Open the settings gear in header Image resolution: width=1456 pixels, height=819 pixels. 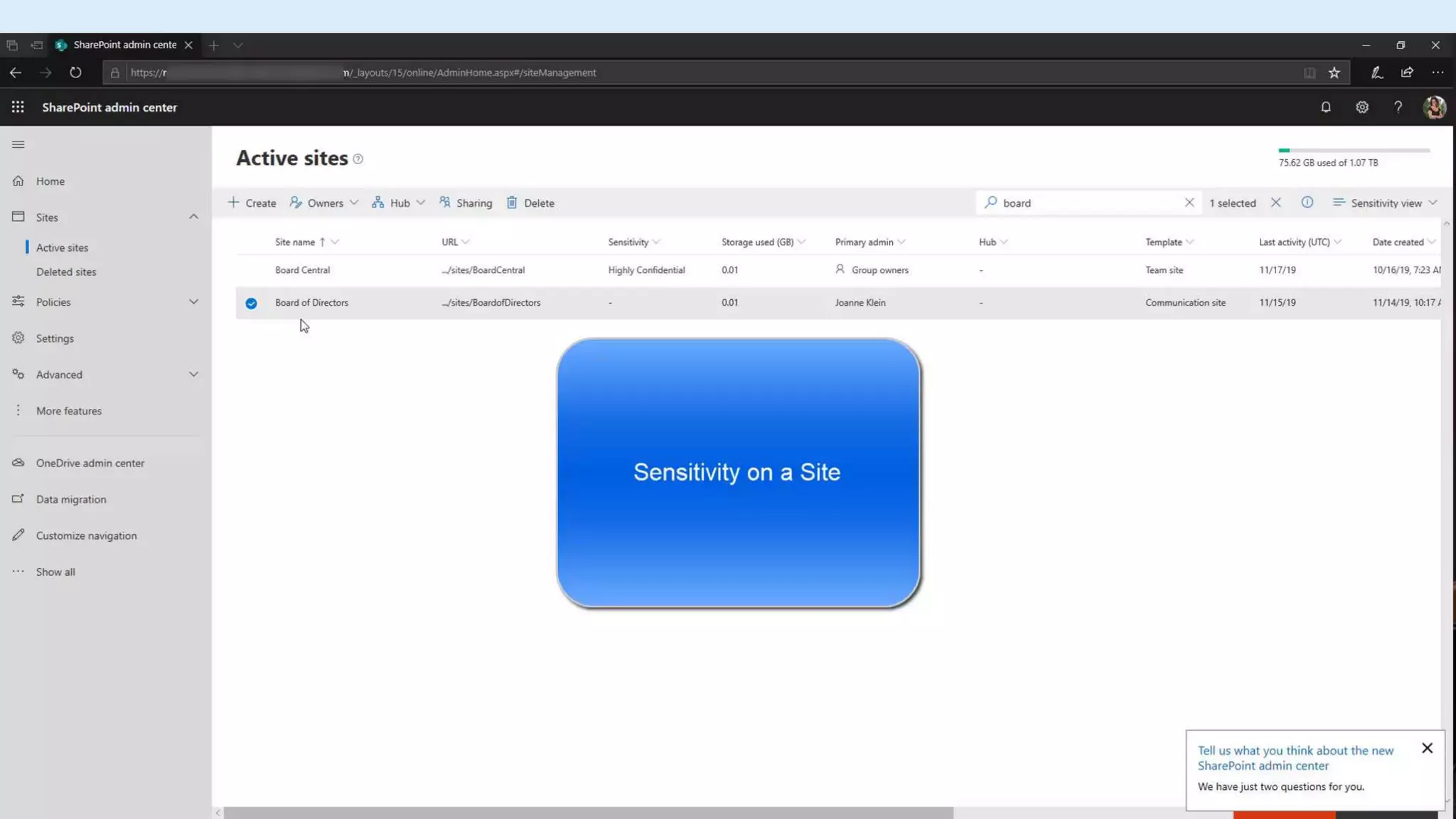coord(1361,107)
